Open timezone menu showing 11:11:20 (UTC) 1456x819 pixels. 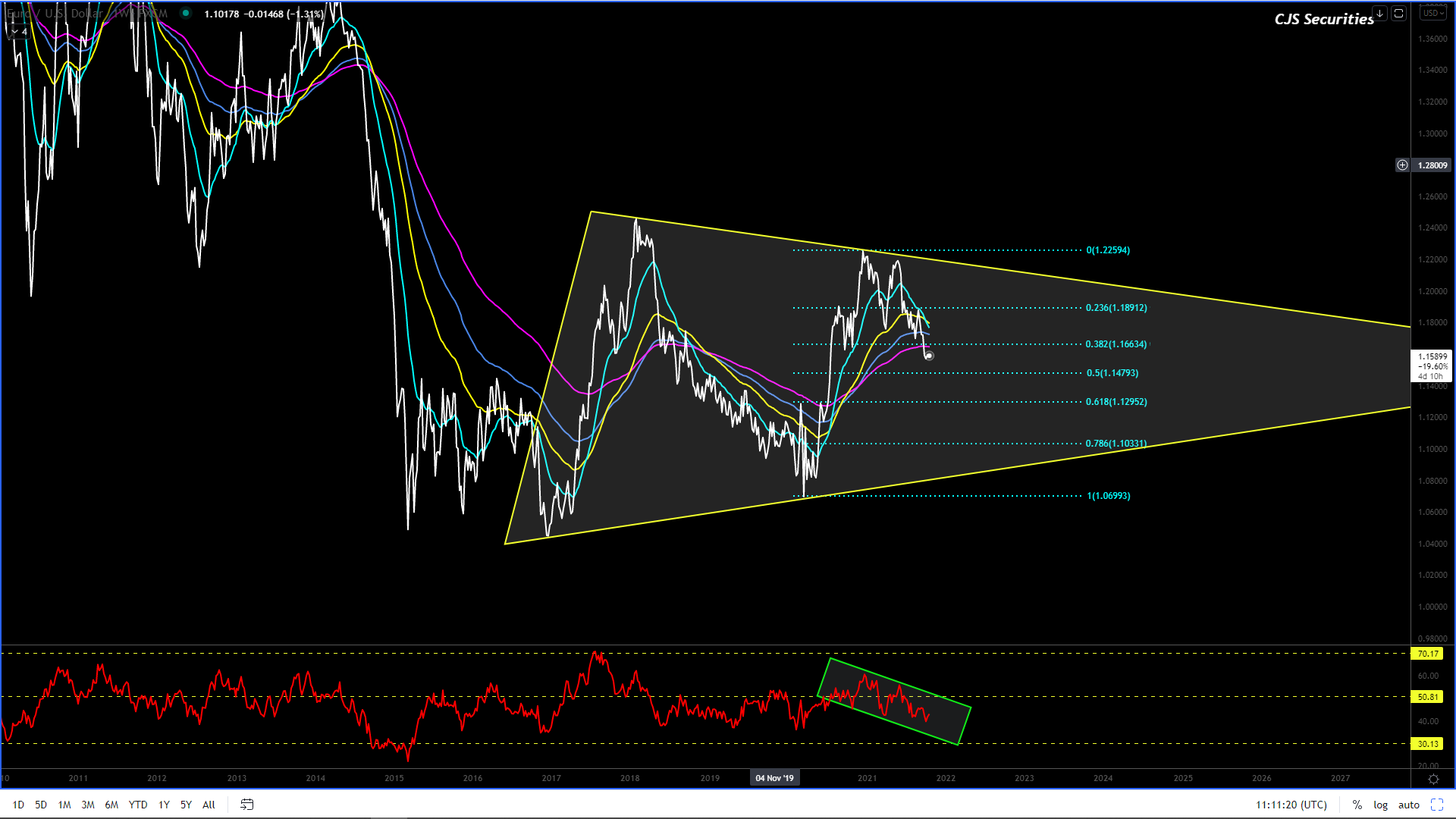click(x=1291, y=805)
